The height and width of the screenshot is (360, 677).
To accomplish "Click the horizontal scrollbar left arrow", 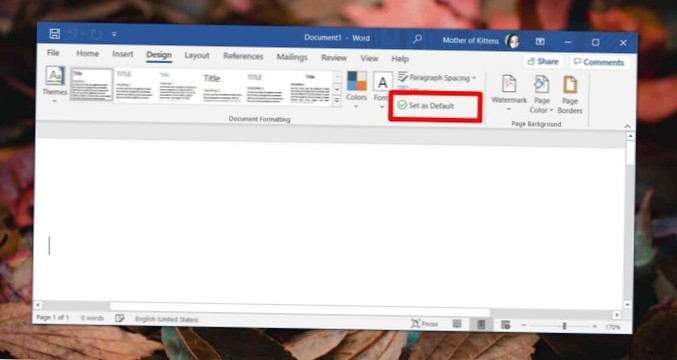I will click(38, 305).
